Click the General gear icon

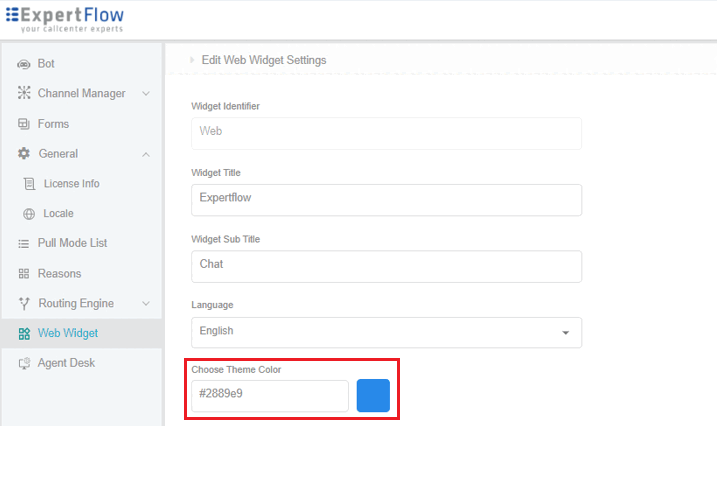click(x=24, y=154)
